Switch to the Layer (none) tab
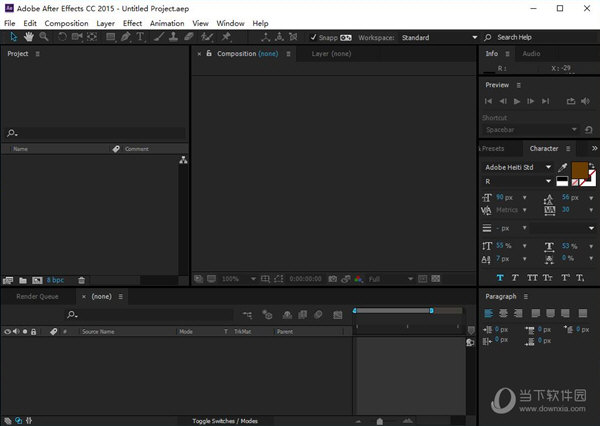600x426 pixels. coord(331,54)
